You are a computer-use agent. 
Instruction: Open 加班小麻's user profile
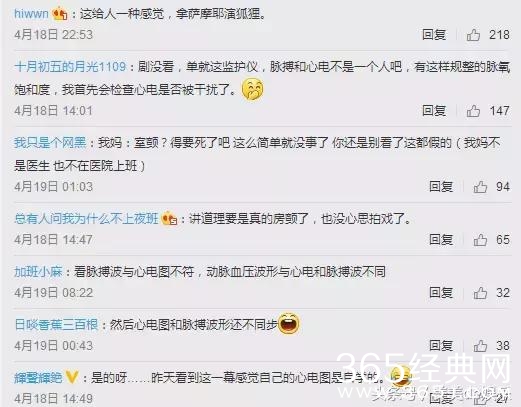coord(38,272)
